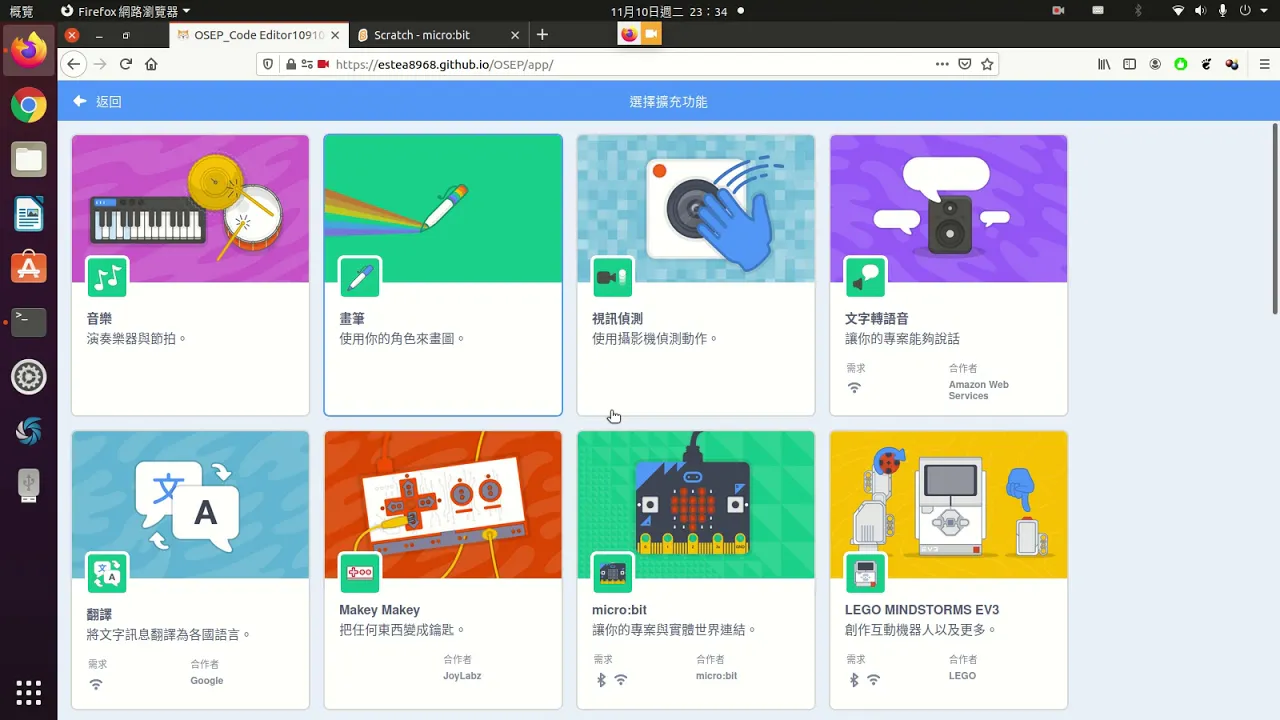Click the bluetooth requirement icon under LEGO EV3
The width and height of the screenshot is (1280, 720).
(x=854, y=680)
